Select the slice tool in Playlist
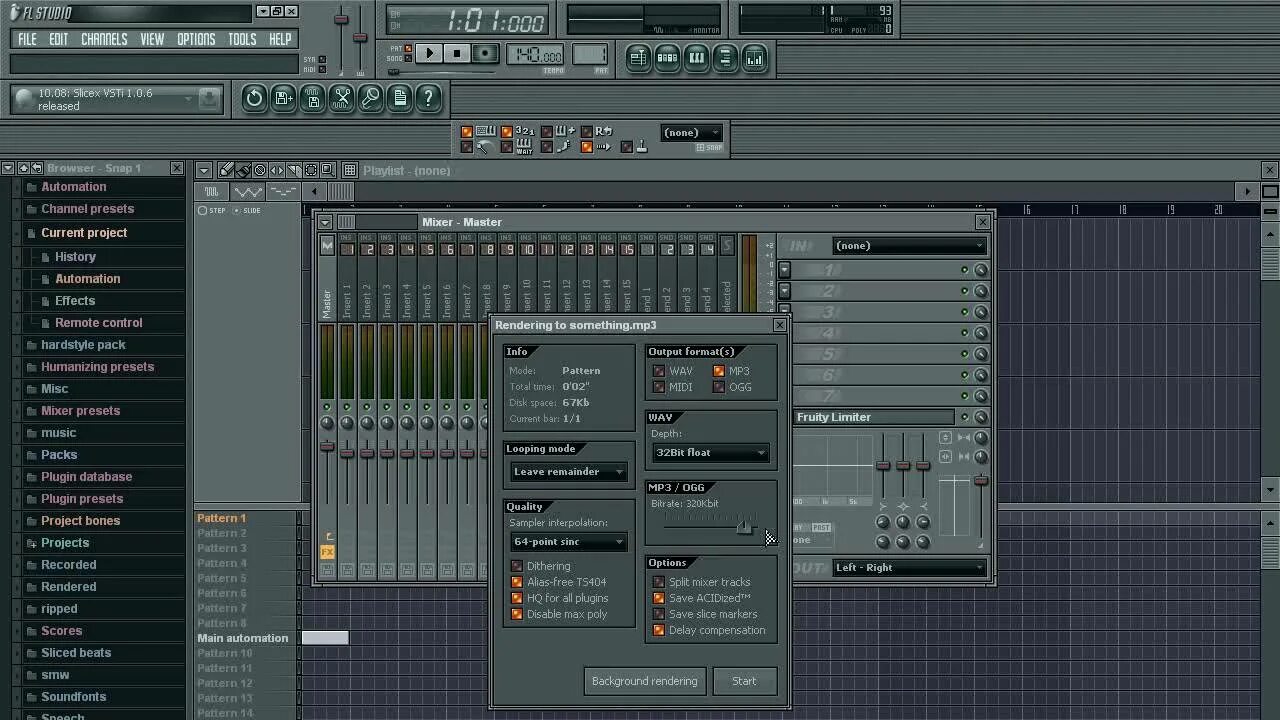This screenshot has width=1280, height=720. pos(294,170)
